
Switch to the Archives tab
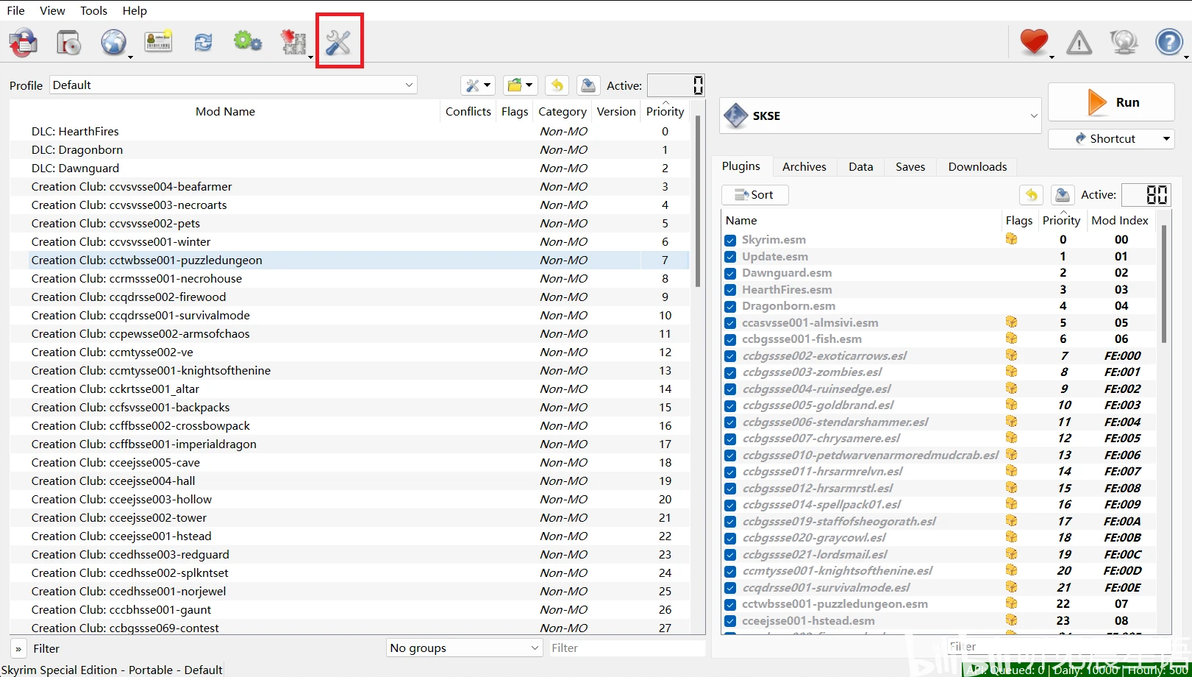point(804,166)
